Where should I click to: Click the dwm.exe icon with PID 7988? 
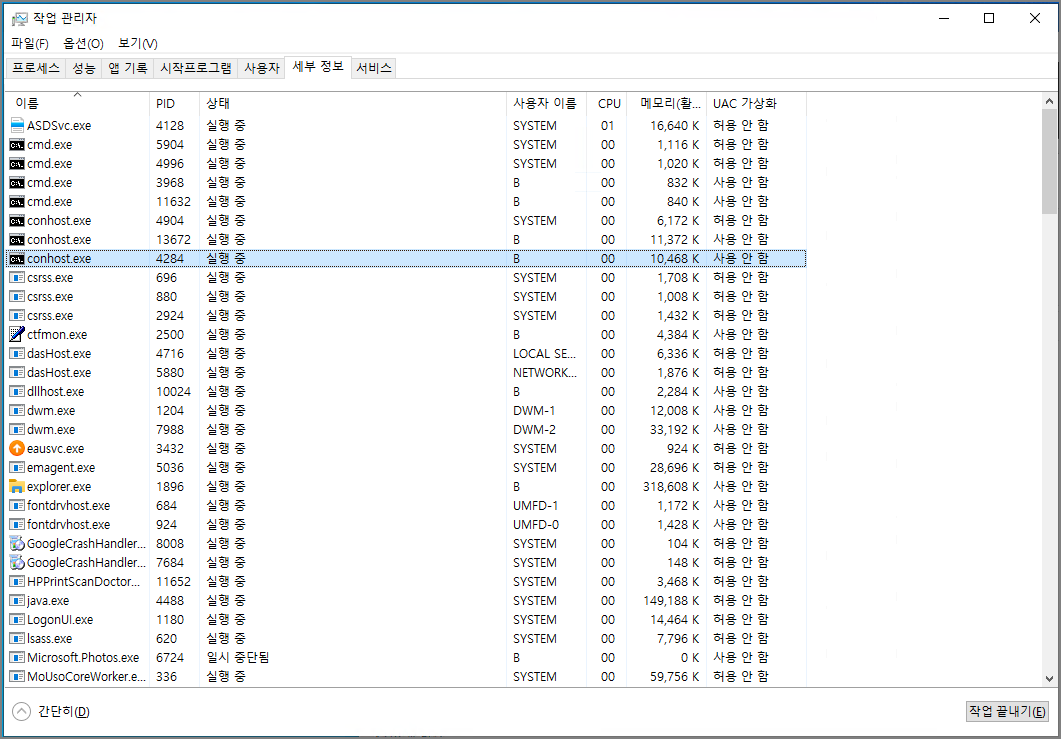[x=17, y=429]
